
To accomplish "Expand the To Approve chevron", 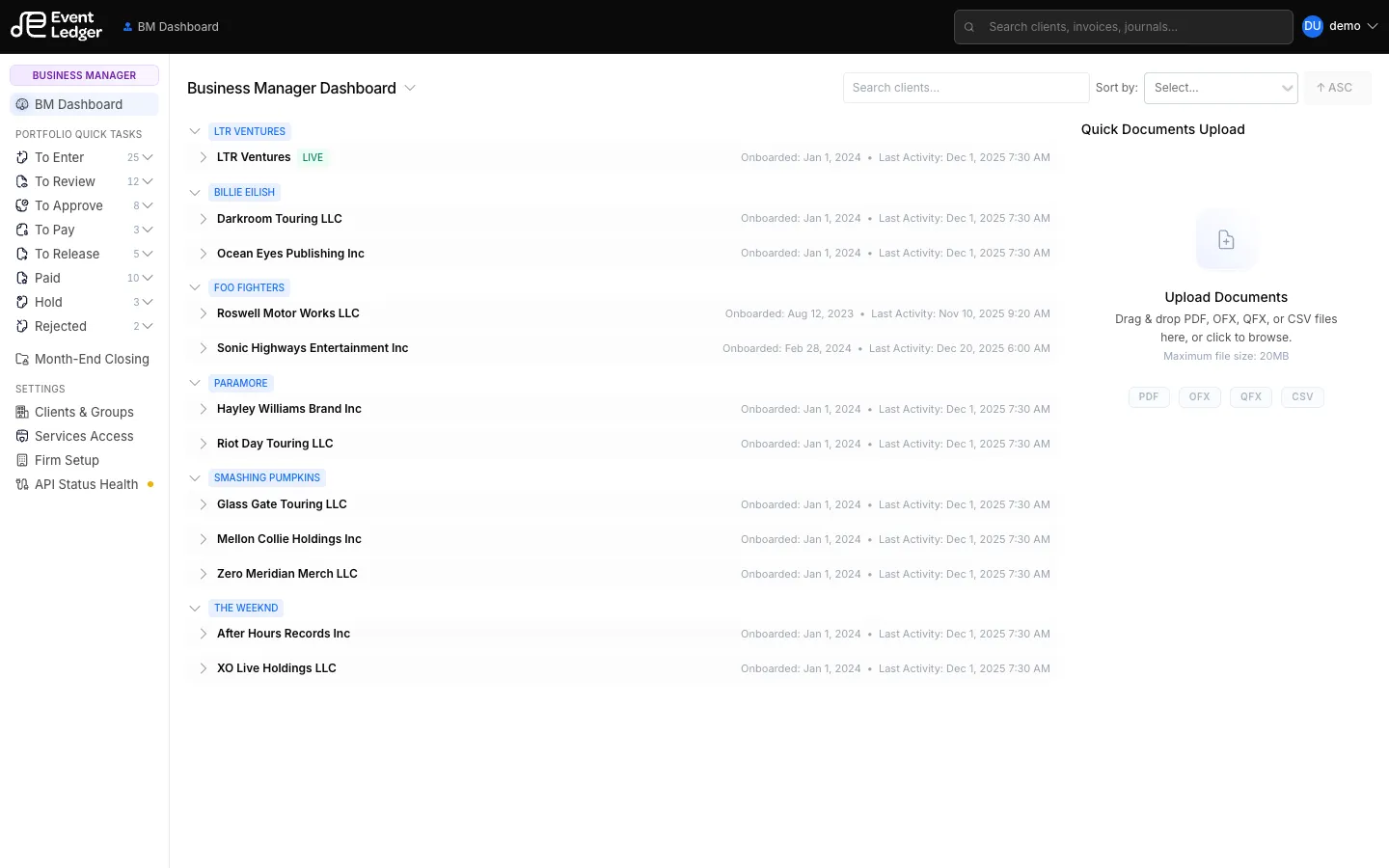I will tap(148, 205).
